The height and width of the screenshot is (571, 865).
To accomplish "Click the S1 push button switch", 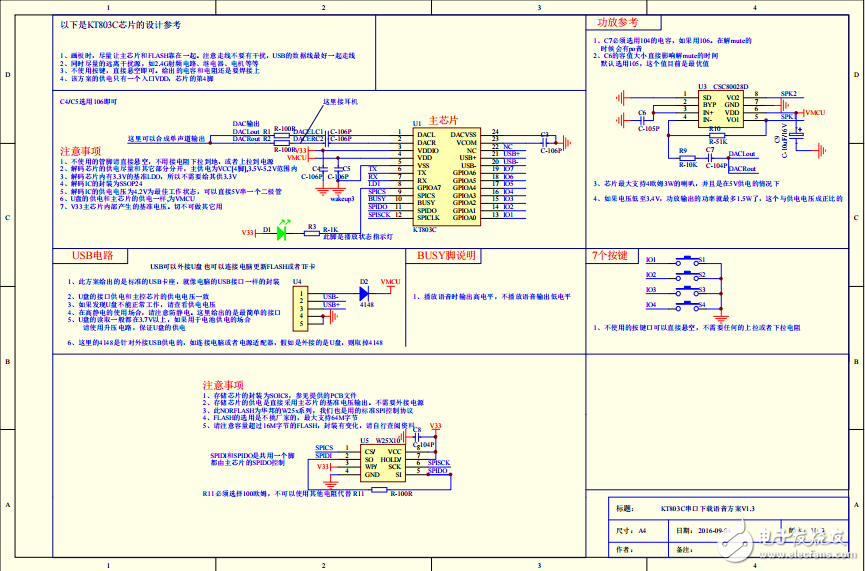I will [x=689, y=260].
